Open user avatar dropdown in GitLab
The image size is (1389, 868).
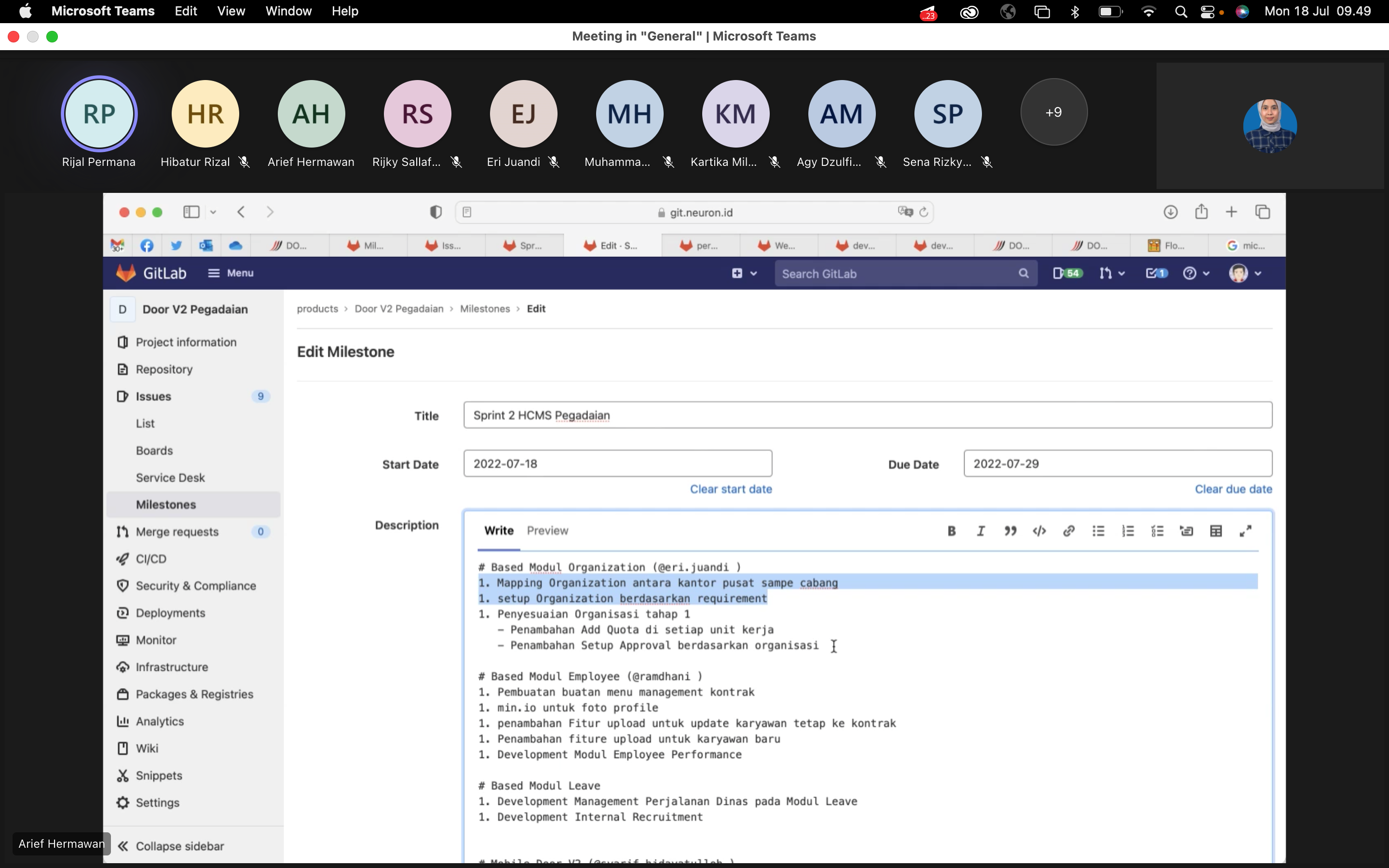coord(1245,273)
